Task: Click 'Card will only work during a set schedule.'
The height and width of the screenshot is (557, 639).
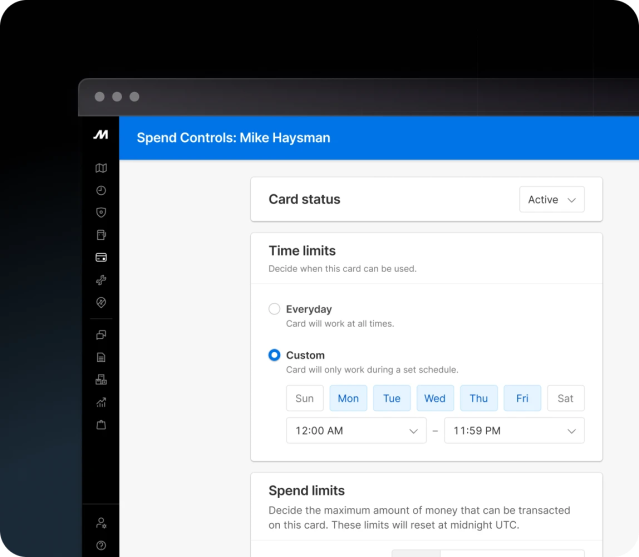Action: (x=372, y=370)
